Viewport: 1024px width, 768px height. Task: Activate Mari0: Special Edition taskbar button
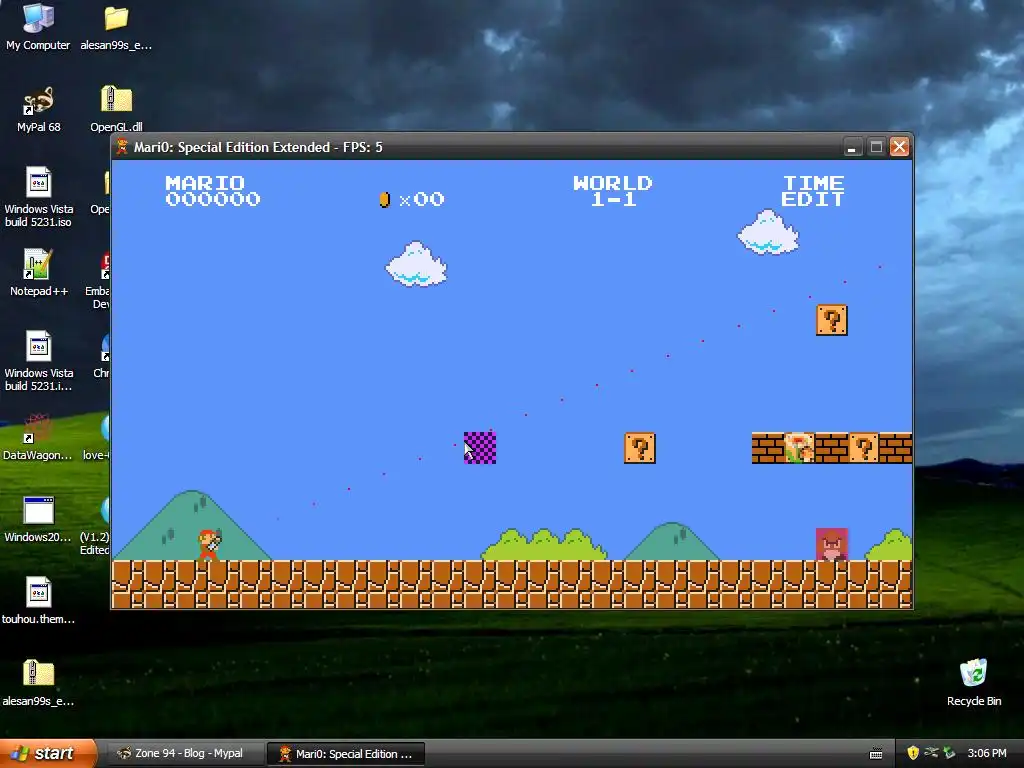[346, 754]
